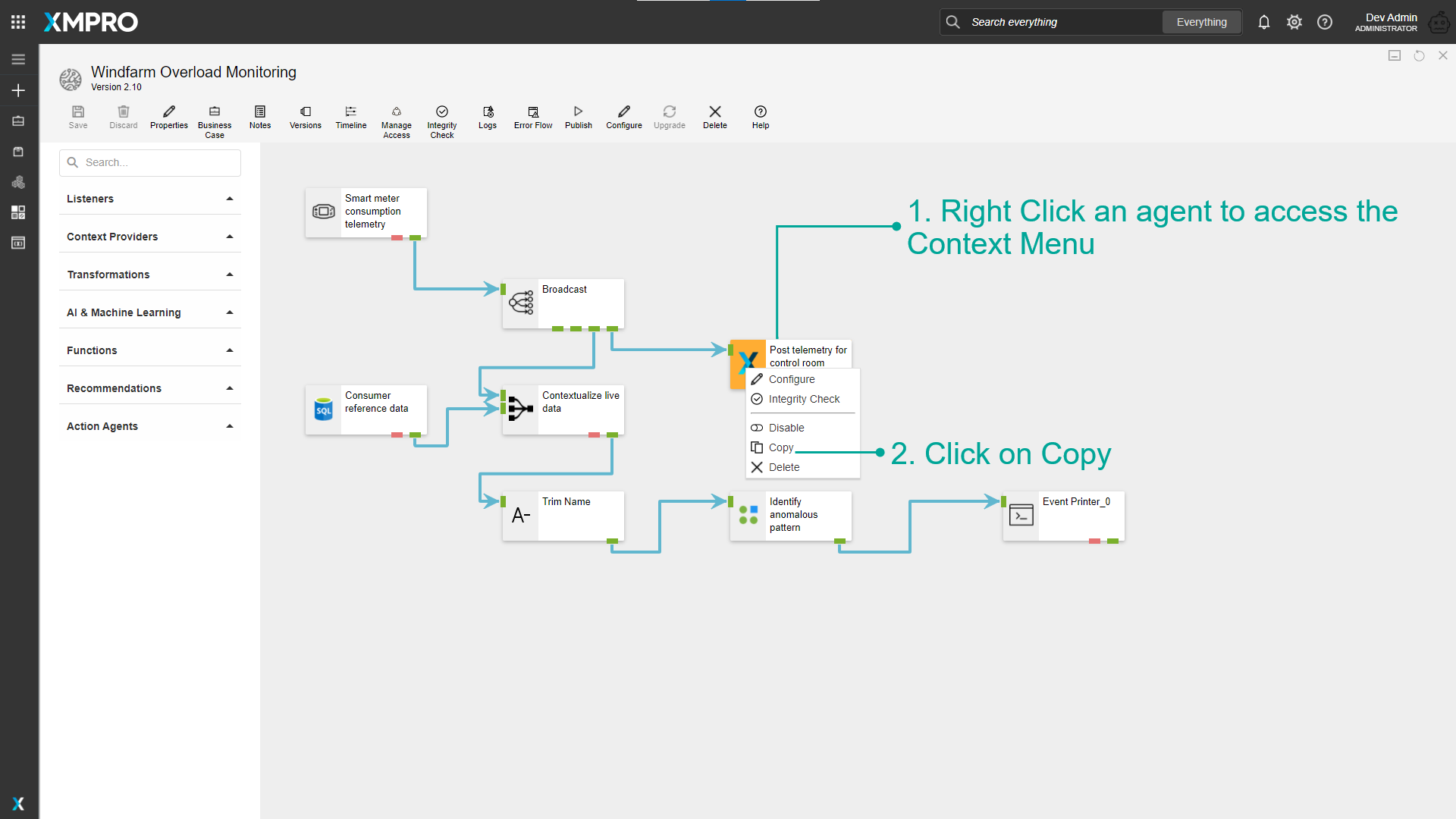Click the Discard icon in the toolbar
This screenshot has height=819, width=1456.
123,118
